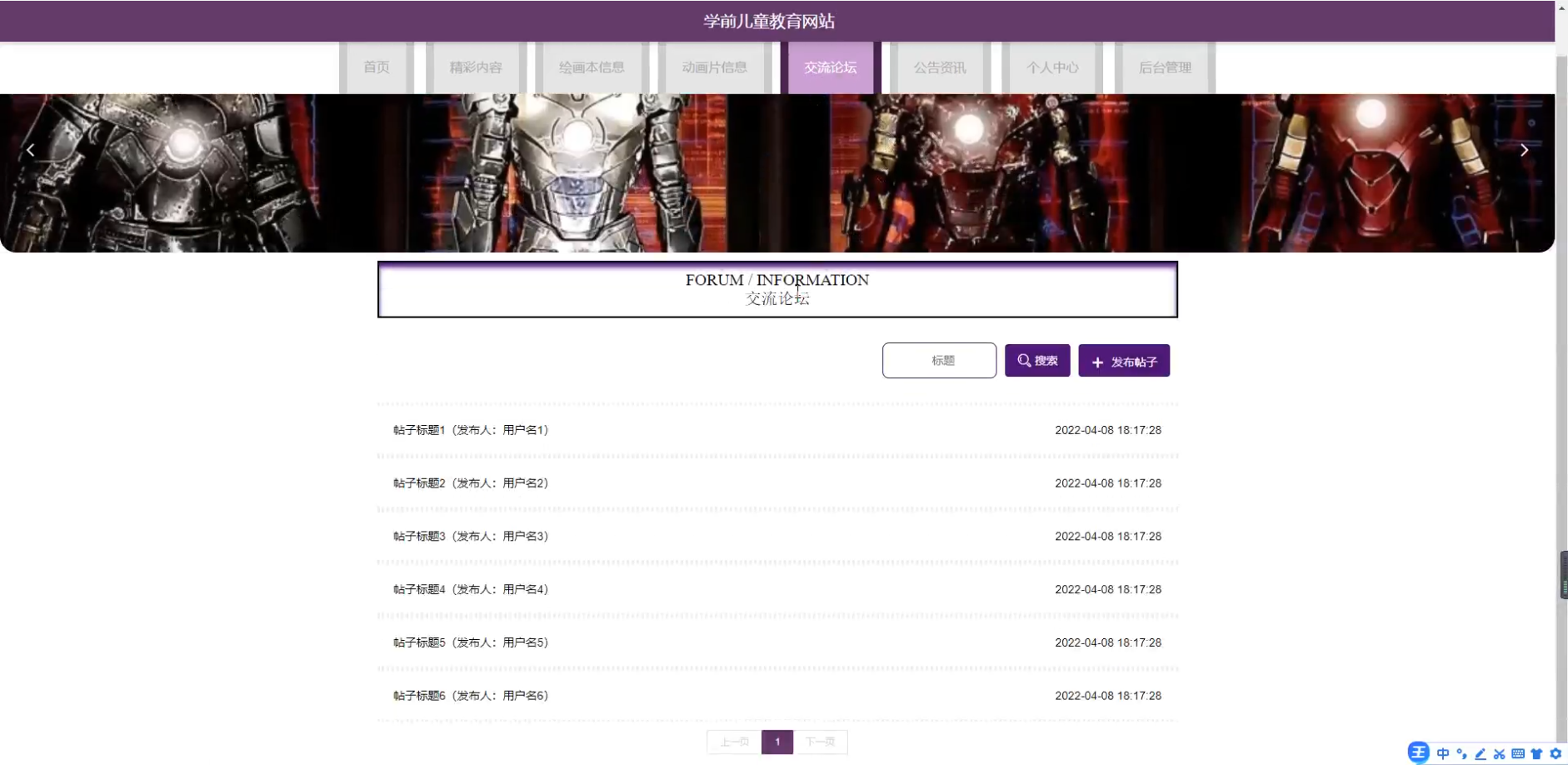Click the previous banner slide arrow
The height and width of the screenshot is (765, 1568).
coord(31,150)
